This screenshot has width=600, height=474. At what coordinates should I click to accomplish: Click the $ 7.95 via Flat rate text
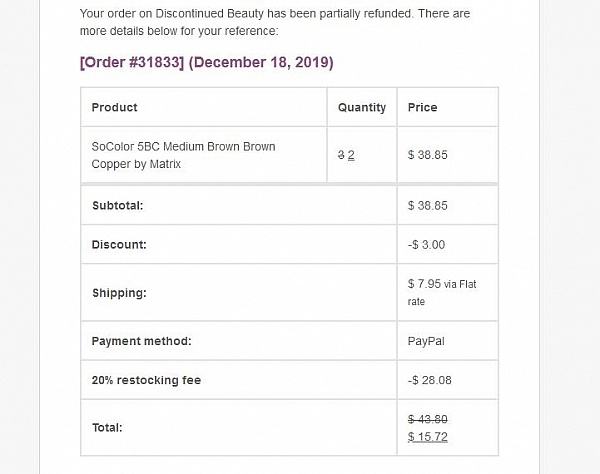(x=442, y=293)
